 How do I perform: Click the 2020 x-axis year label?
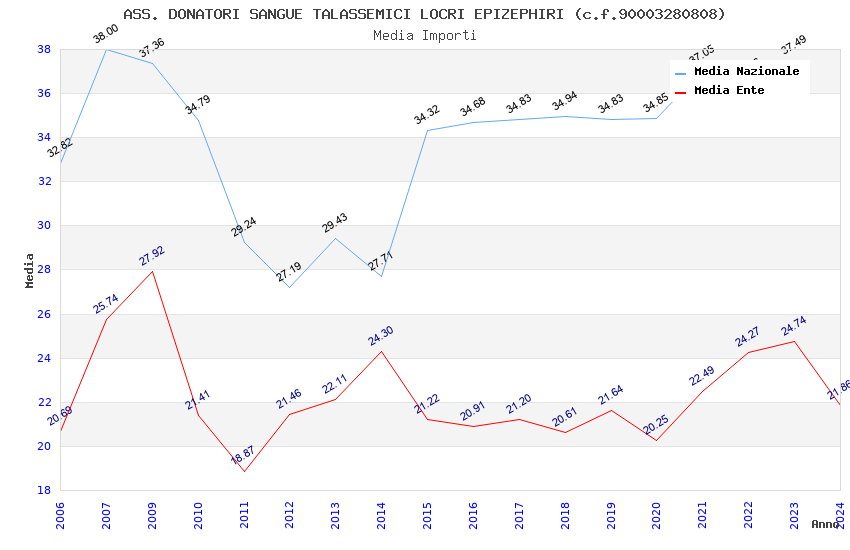pos(656,515)
